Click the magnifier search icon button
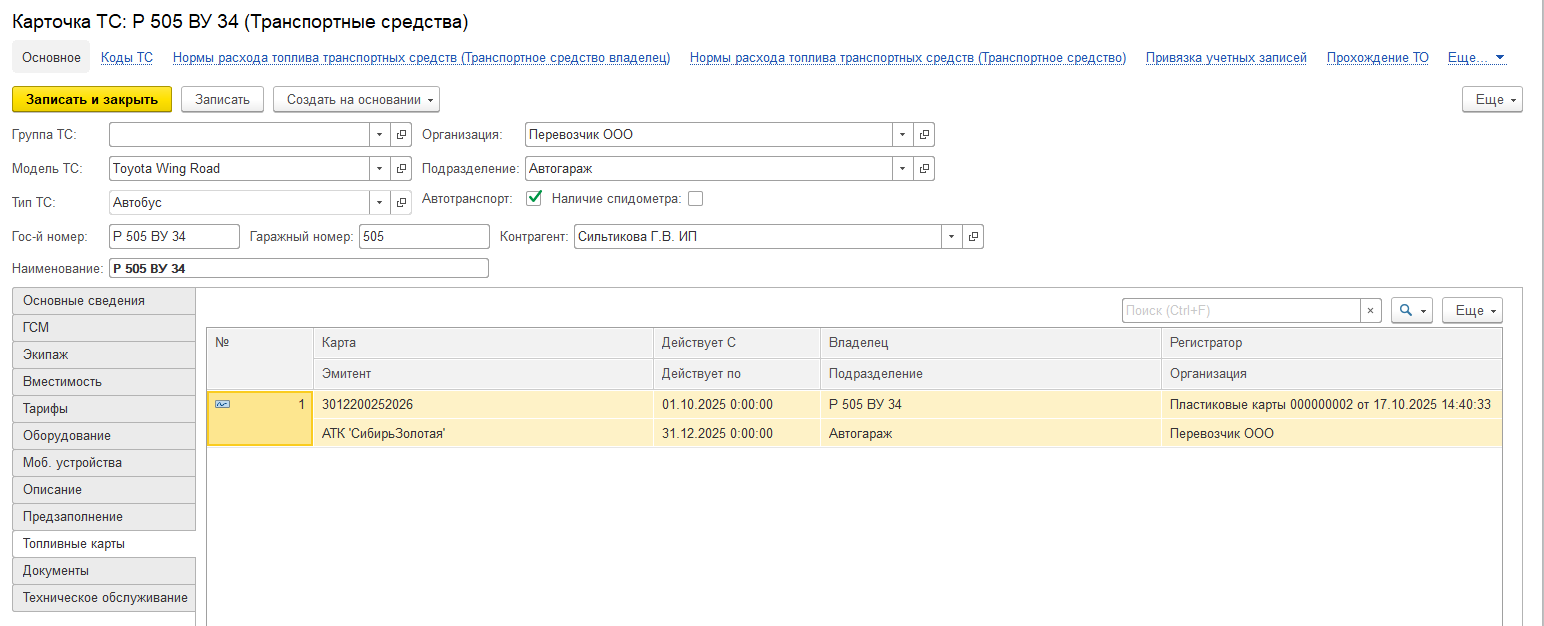Image resolution: width=1544 pixels, height=626 pixels. click(1406, 311)
